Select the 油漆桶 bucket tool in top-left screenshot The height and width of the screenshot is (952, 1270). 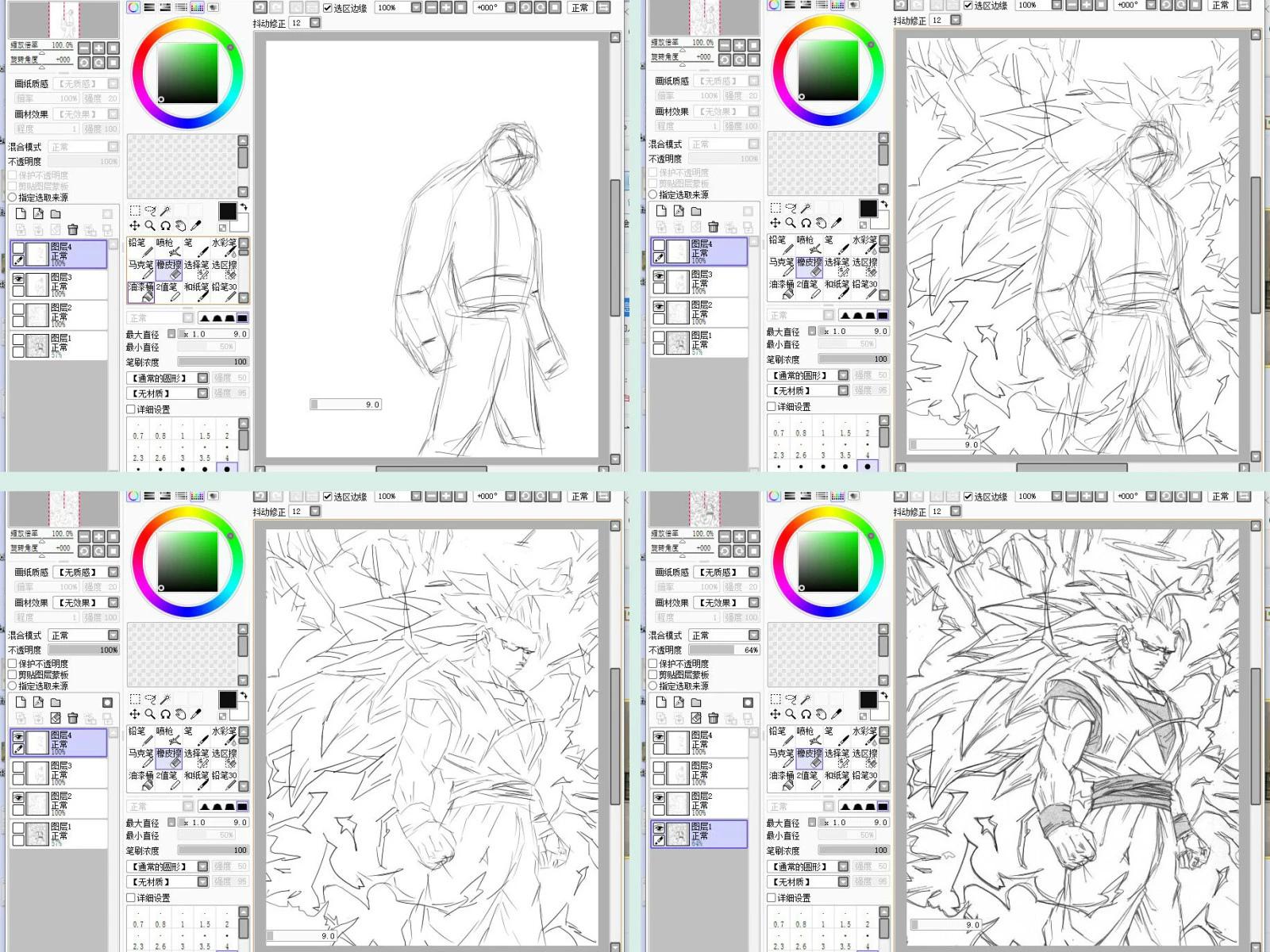tap(140, 292)
